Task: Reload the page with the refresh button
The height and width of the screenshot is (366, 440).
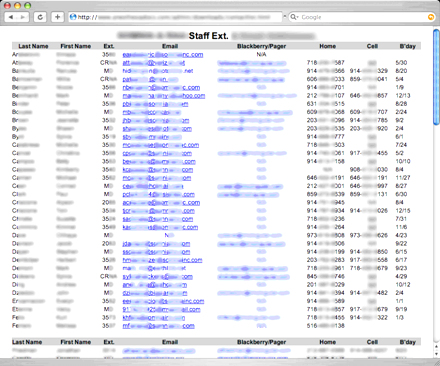Action: 40,17
